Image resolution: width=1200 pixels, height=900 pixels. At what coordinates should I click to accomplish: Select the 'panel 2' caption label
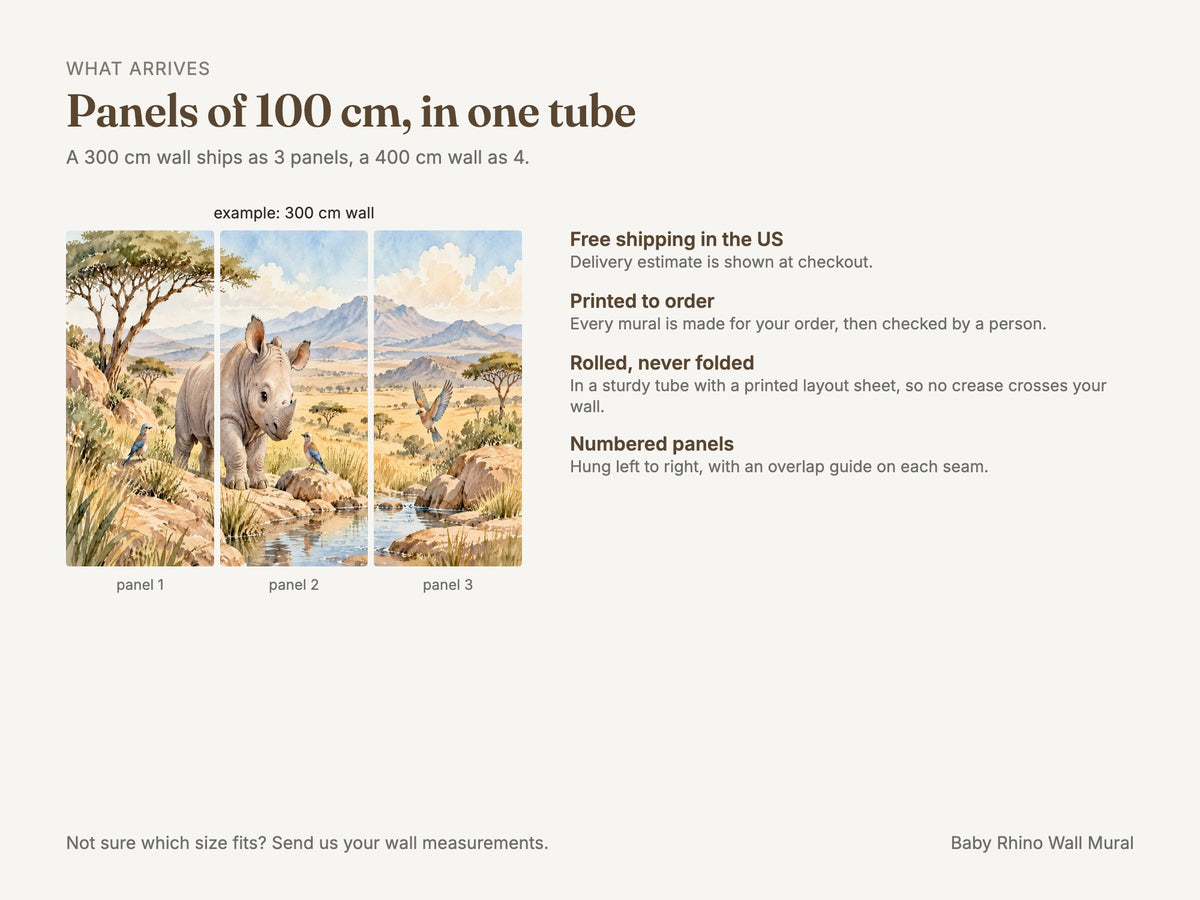(x=294, y=585)
